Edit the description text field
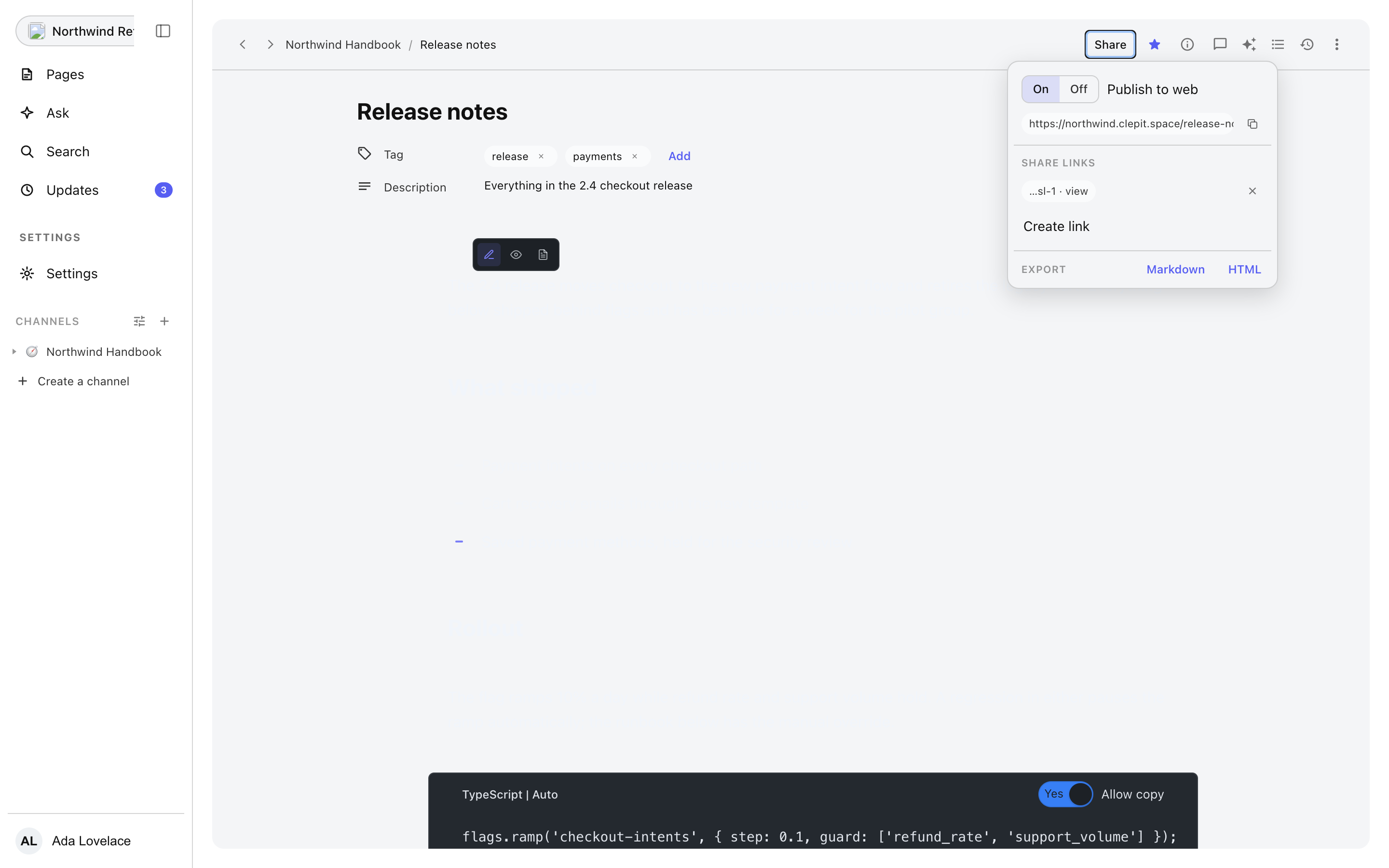Image resolution: width=1389 pixels, height=868 pixels. click(588, 186)
